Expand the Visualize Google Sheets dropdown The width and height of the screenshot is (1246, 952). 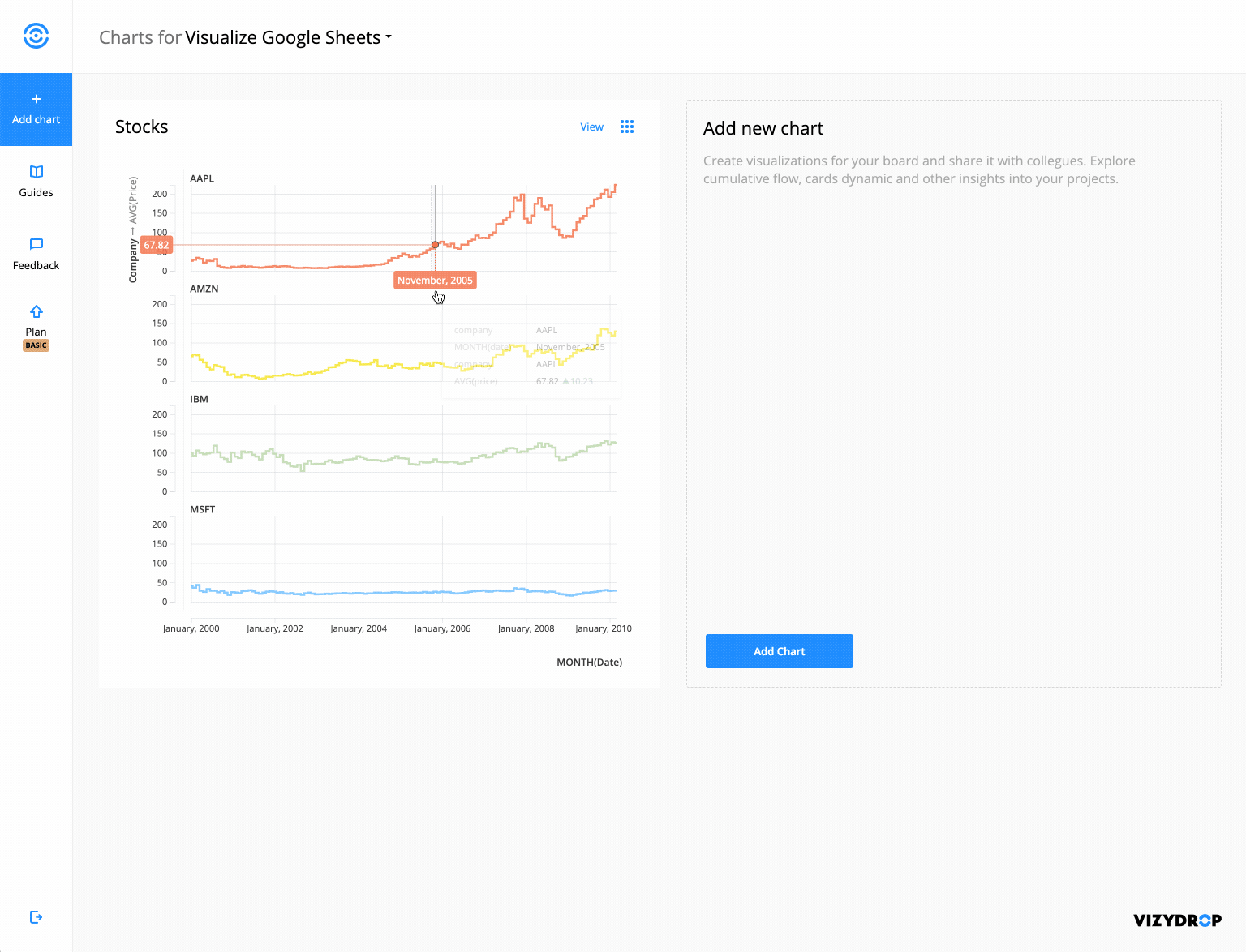click(x=389, y=37)
